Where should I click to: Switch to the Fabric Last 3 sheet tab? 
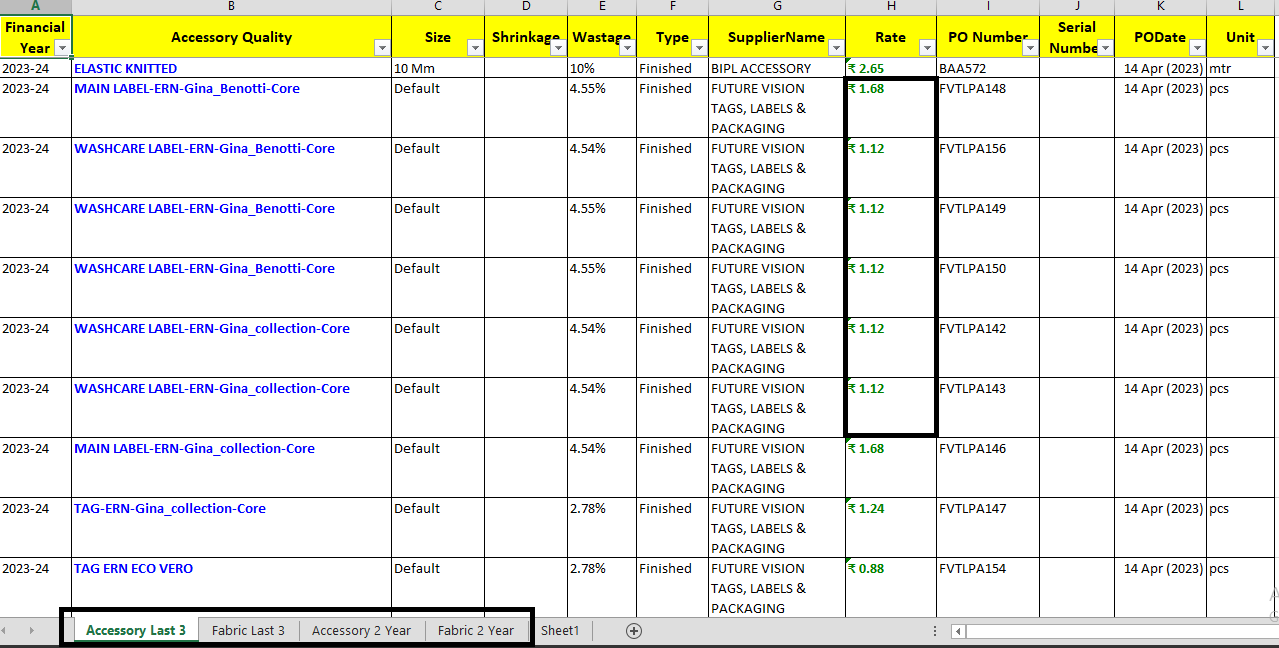point(248,630)
